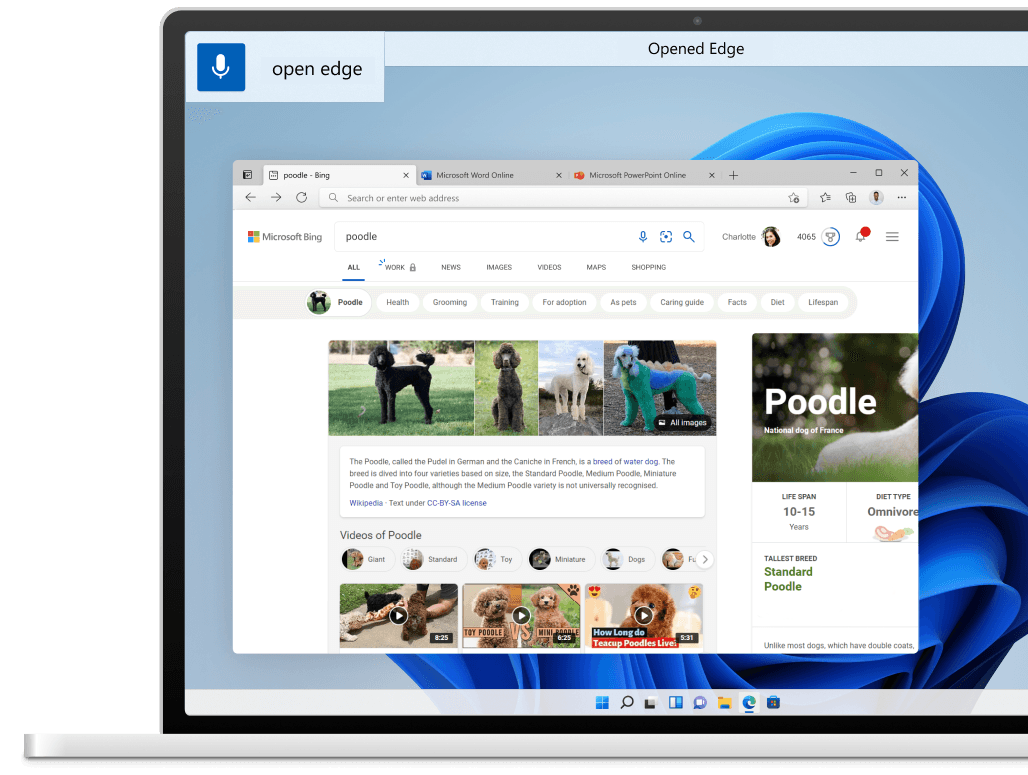The width and height of the screenshot is (1028, 775).
Task: Open the CC-BY-SA license link
Action: click(457, 503)
